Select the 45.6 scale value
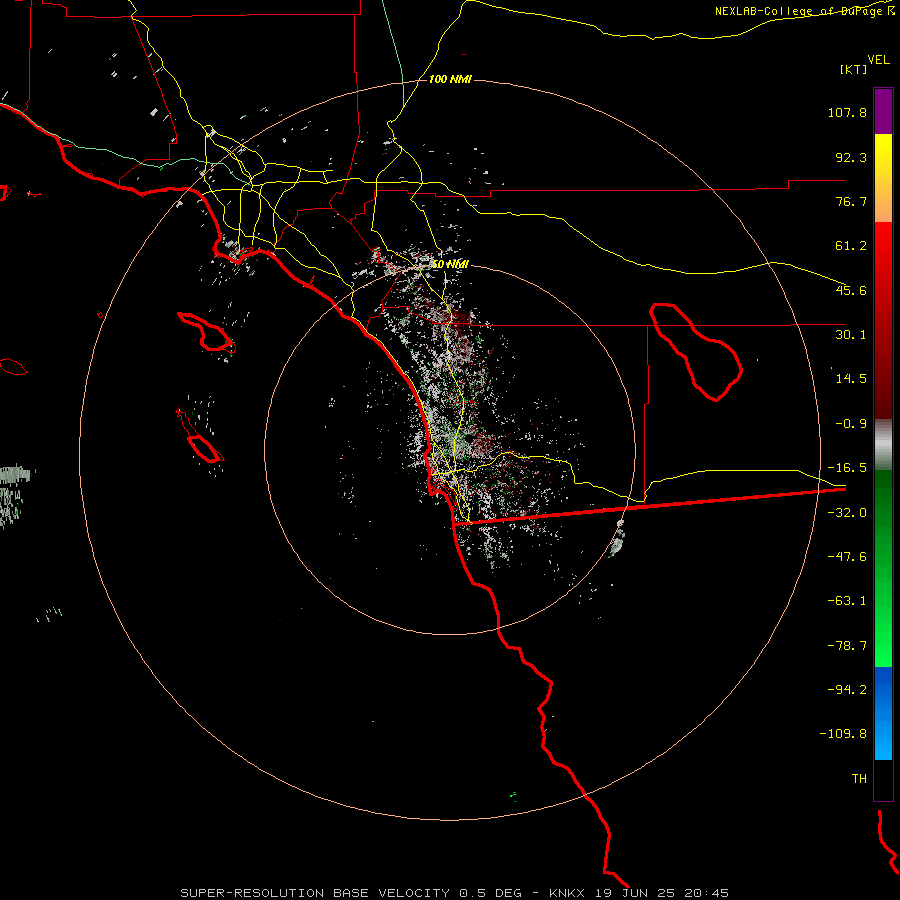This screenshot has width=900, height=900. 851,290
